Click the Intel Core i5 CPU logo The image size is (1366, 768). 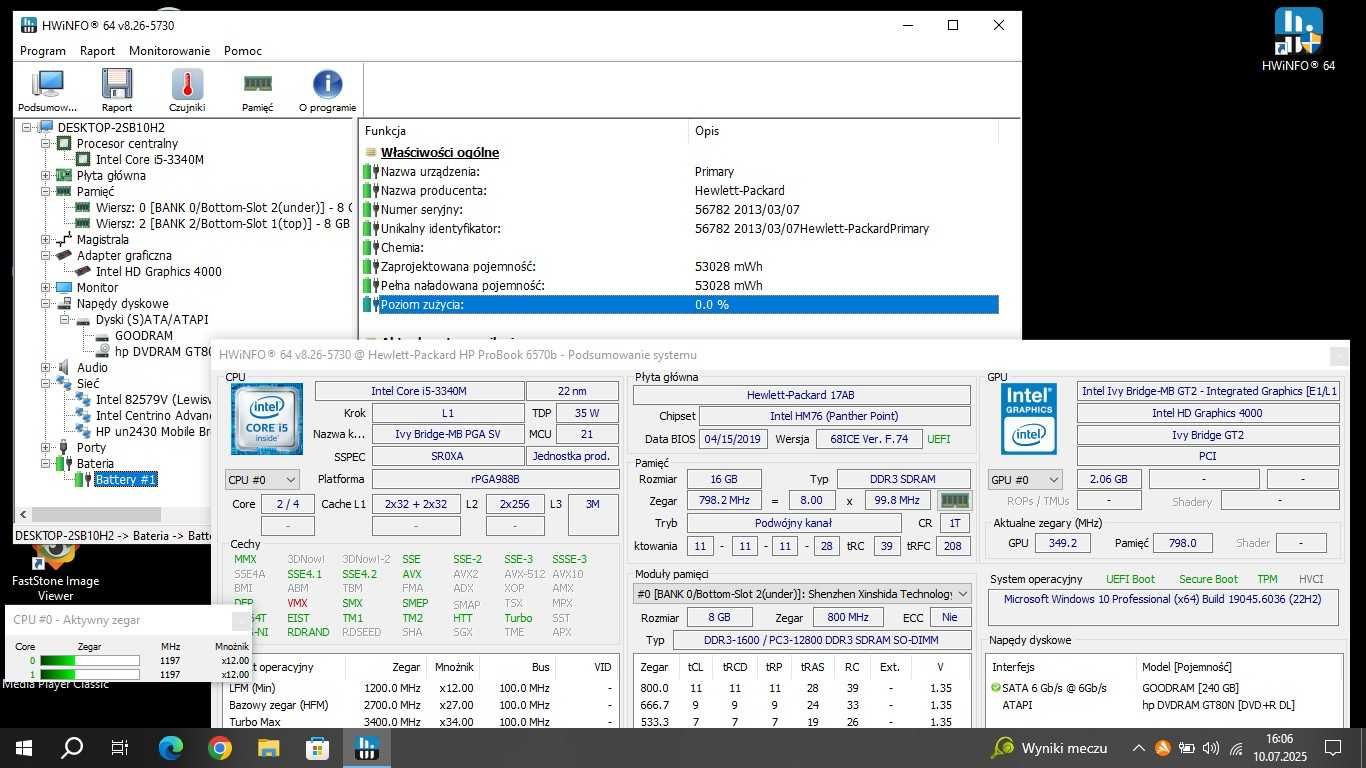[266, 421]
